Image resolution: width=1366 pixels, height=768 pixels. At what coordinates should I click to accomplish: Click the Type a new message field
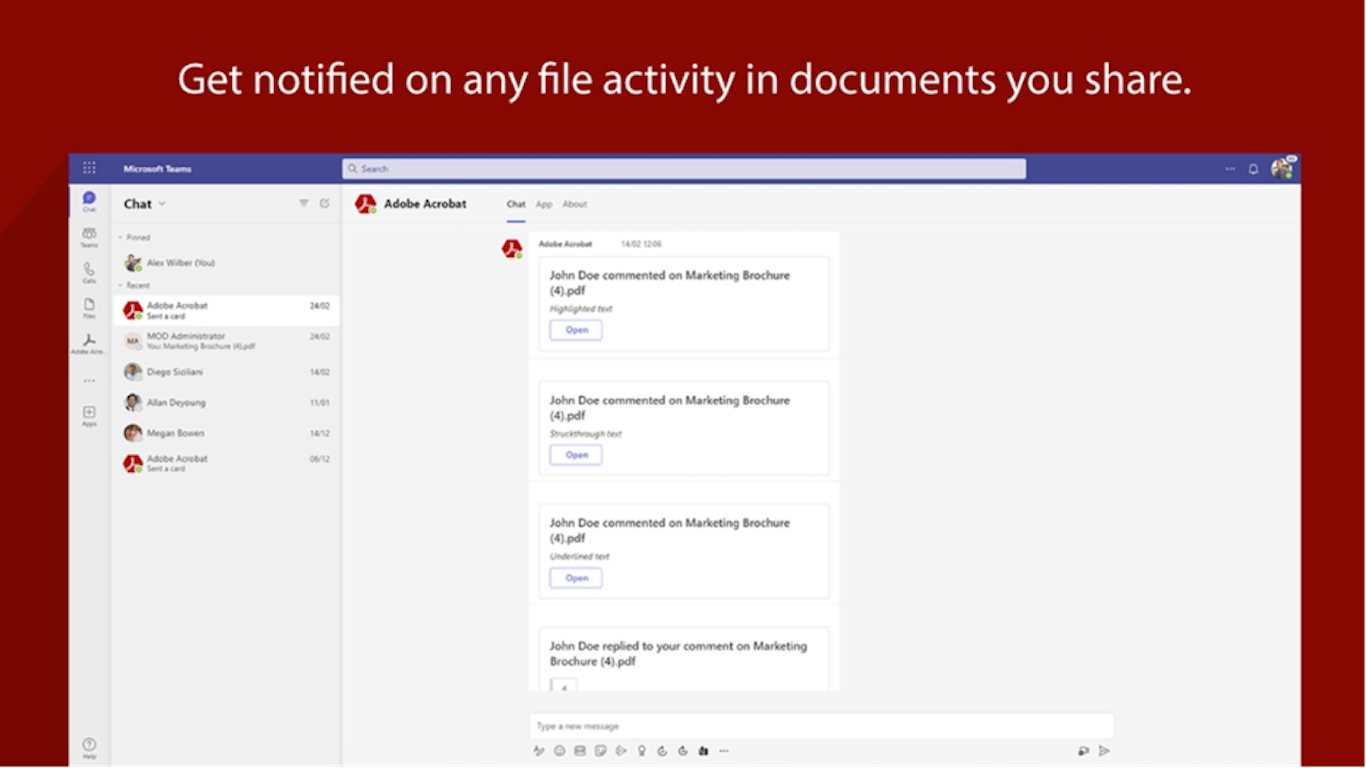coord(821,726)
